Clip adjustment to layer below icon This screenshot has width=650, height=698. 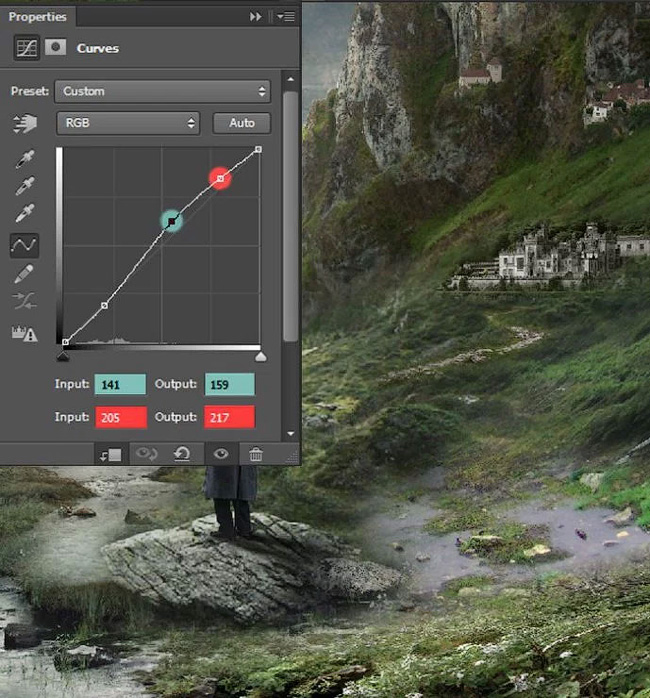click(111, 455)
